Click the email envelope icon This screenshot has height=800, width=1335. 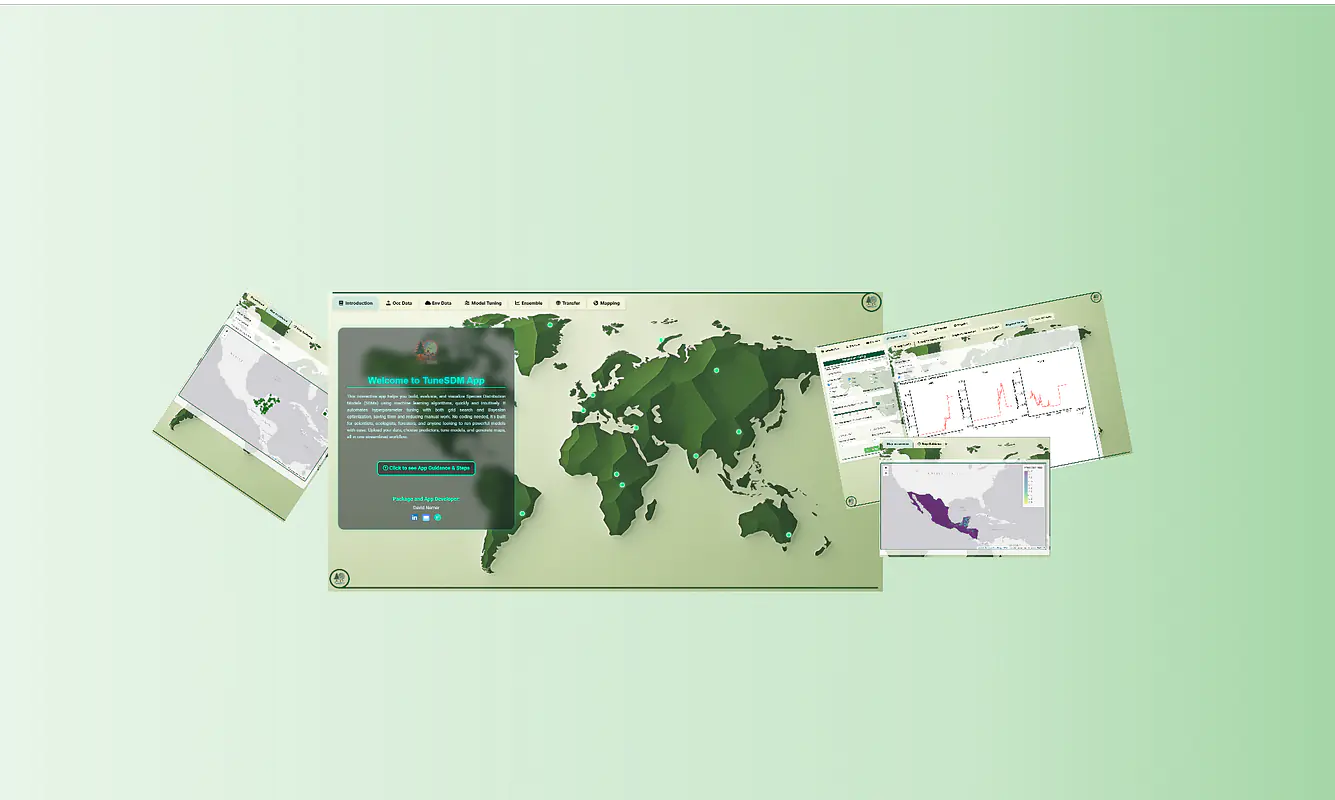(x=426, y=518)
